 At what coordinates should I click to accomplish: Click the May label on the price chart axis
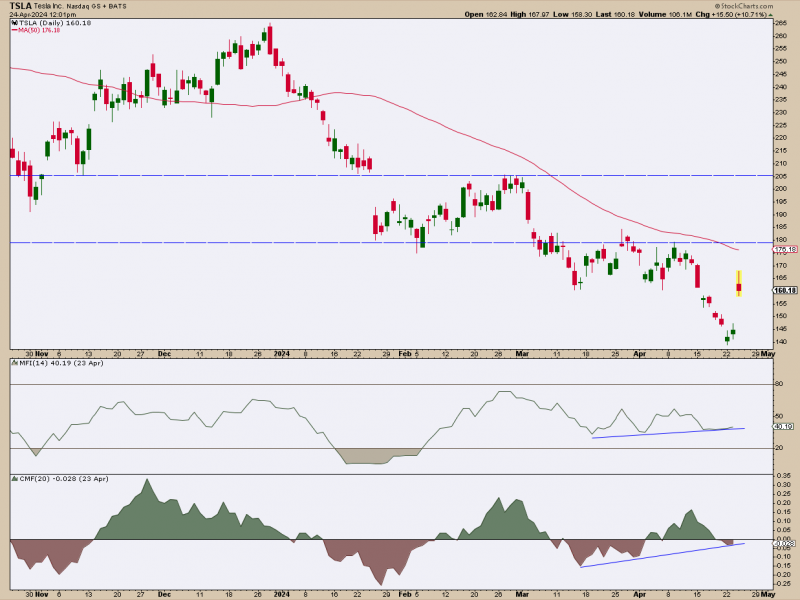(x=768, y=354)
